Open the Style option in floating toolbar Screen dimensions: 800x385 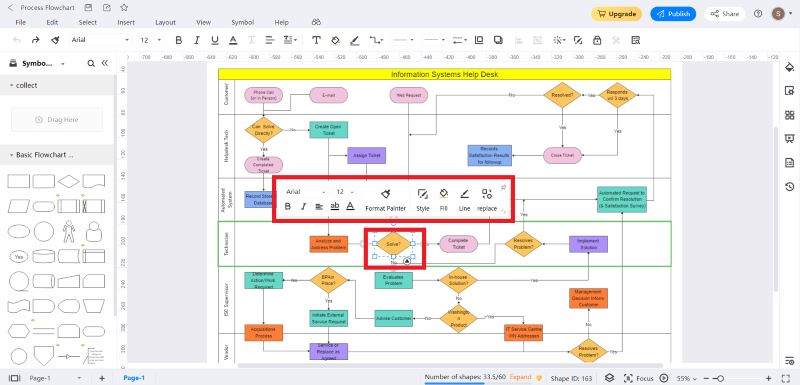point(422,200)
